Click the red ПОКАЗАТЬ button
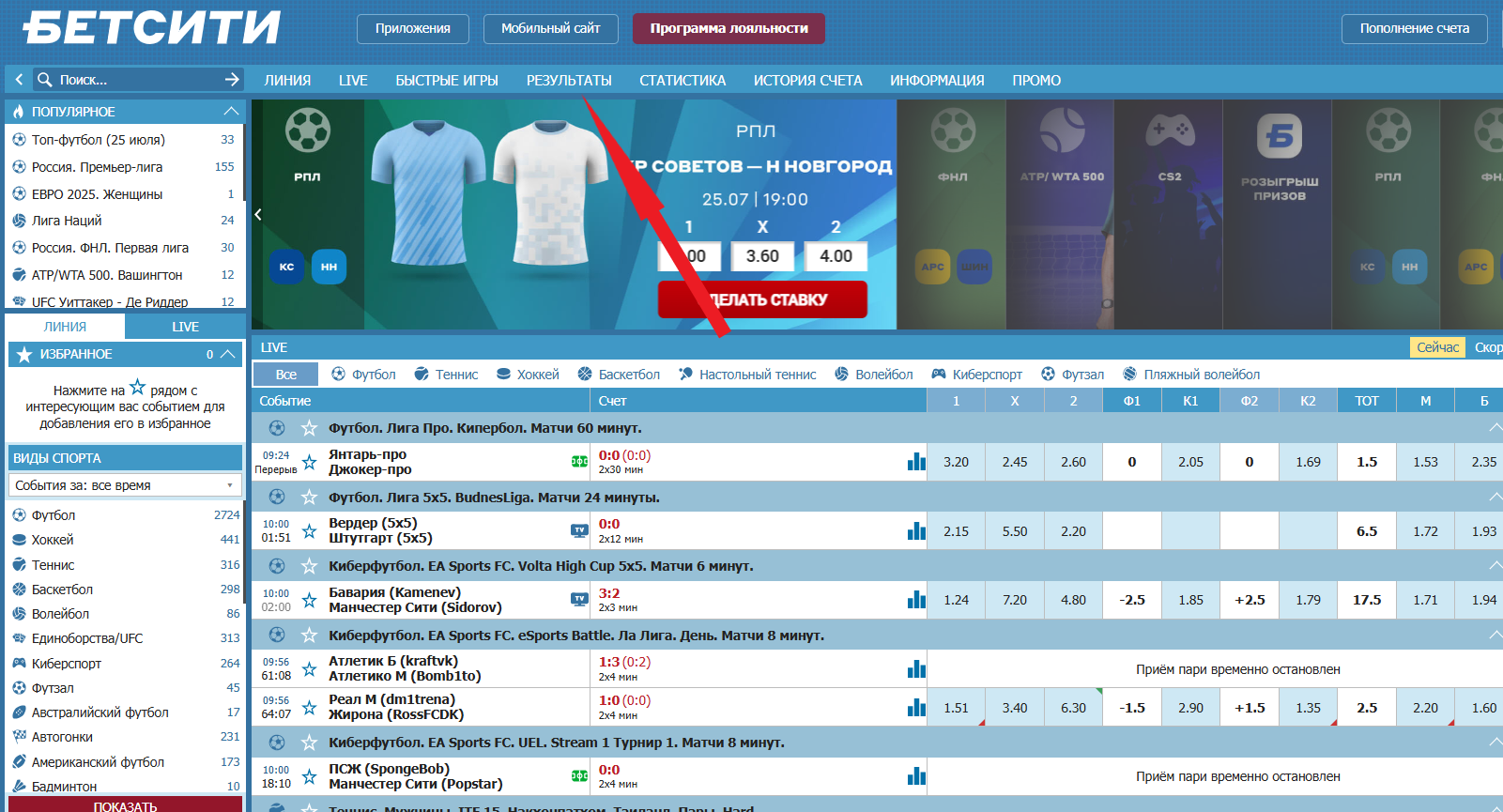 click(x=125, y=805)
